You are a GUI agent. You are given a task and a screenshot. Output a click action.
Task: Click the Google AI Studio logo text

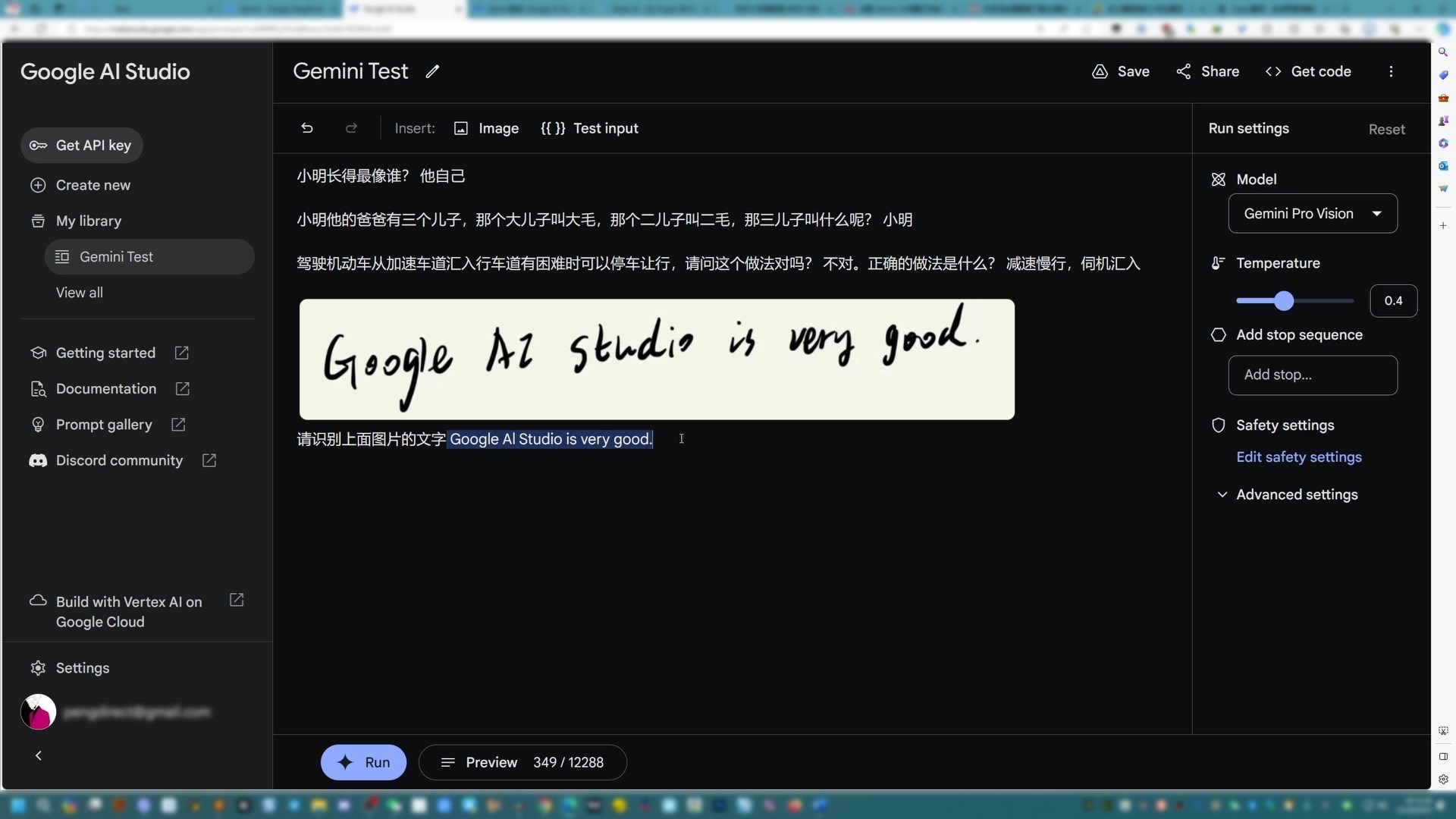click(x=105, y=72)
